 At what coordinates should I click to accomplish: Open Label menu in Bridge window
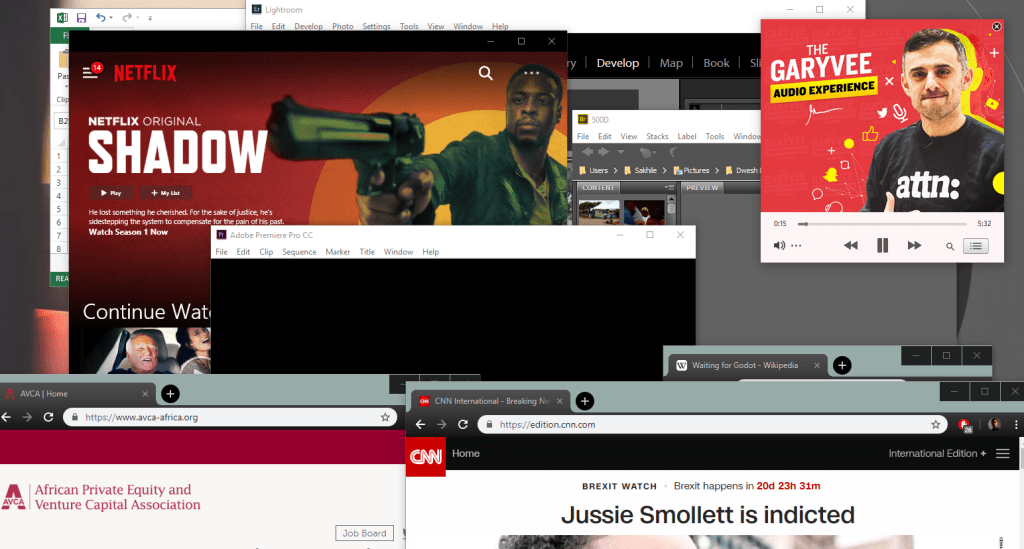(686, 136)
